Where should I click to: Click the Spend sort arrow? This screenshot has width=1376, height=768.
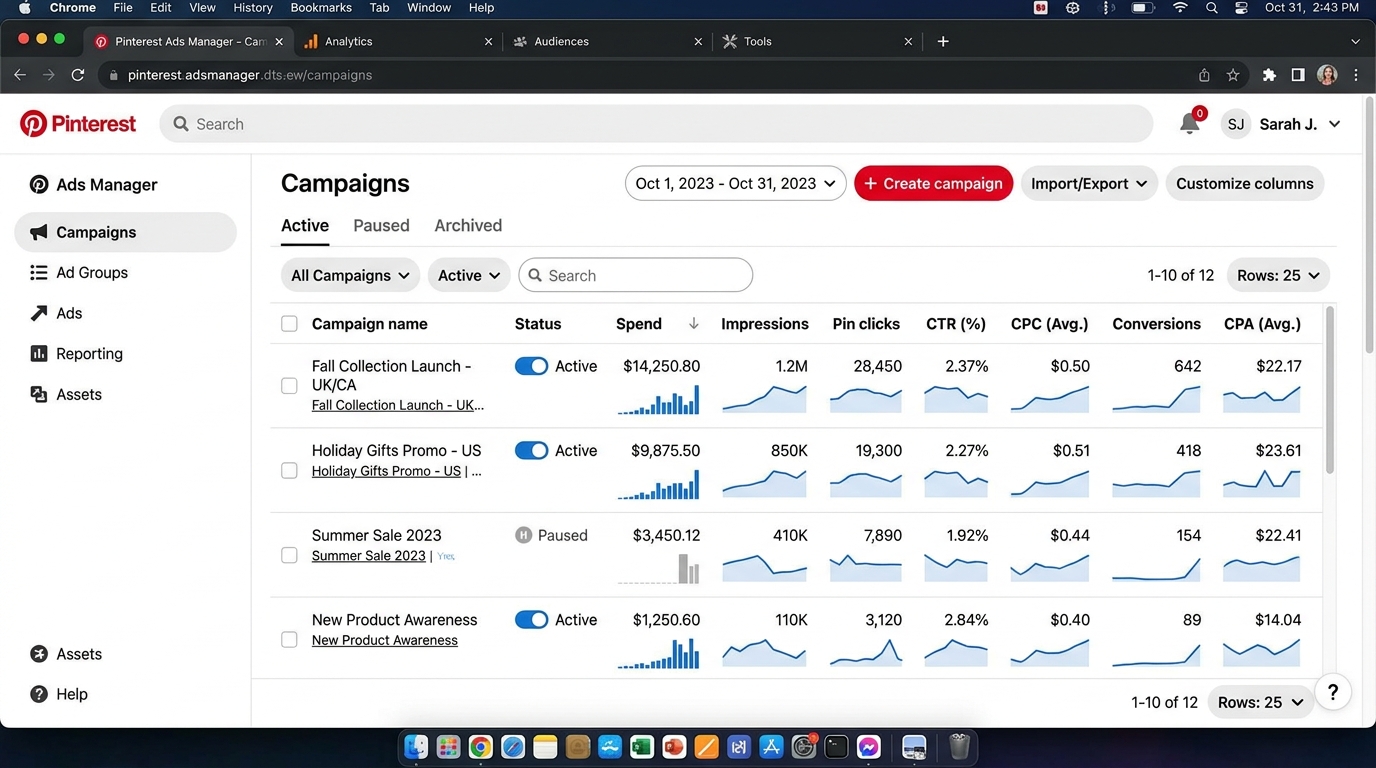694,323
